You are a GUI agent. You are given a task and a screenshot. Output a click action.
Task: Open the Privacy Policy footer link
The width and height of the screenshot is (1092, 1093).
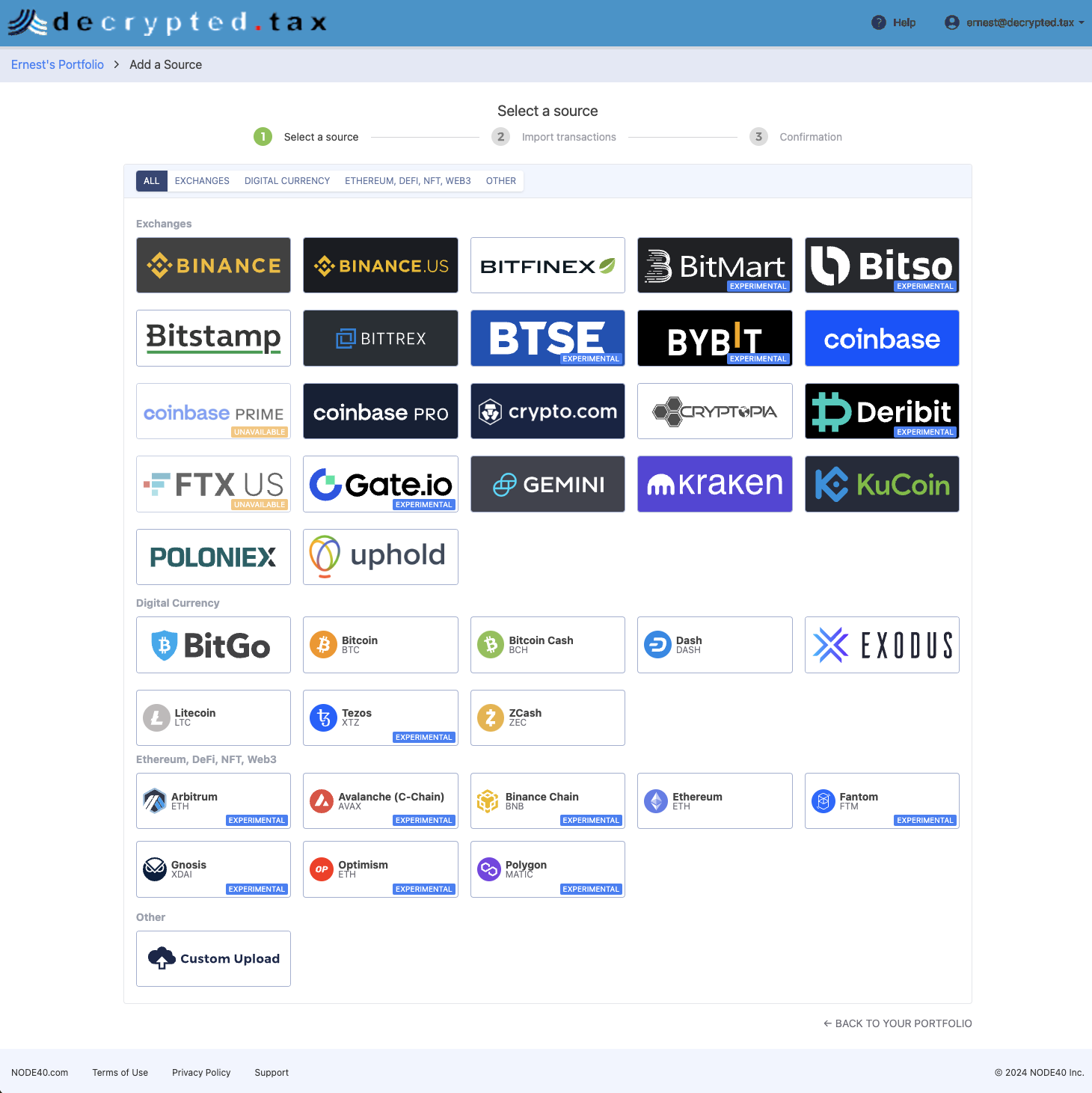tap(201, 1073)
